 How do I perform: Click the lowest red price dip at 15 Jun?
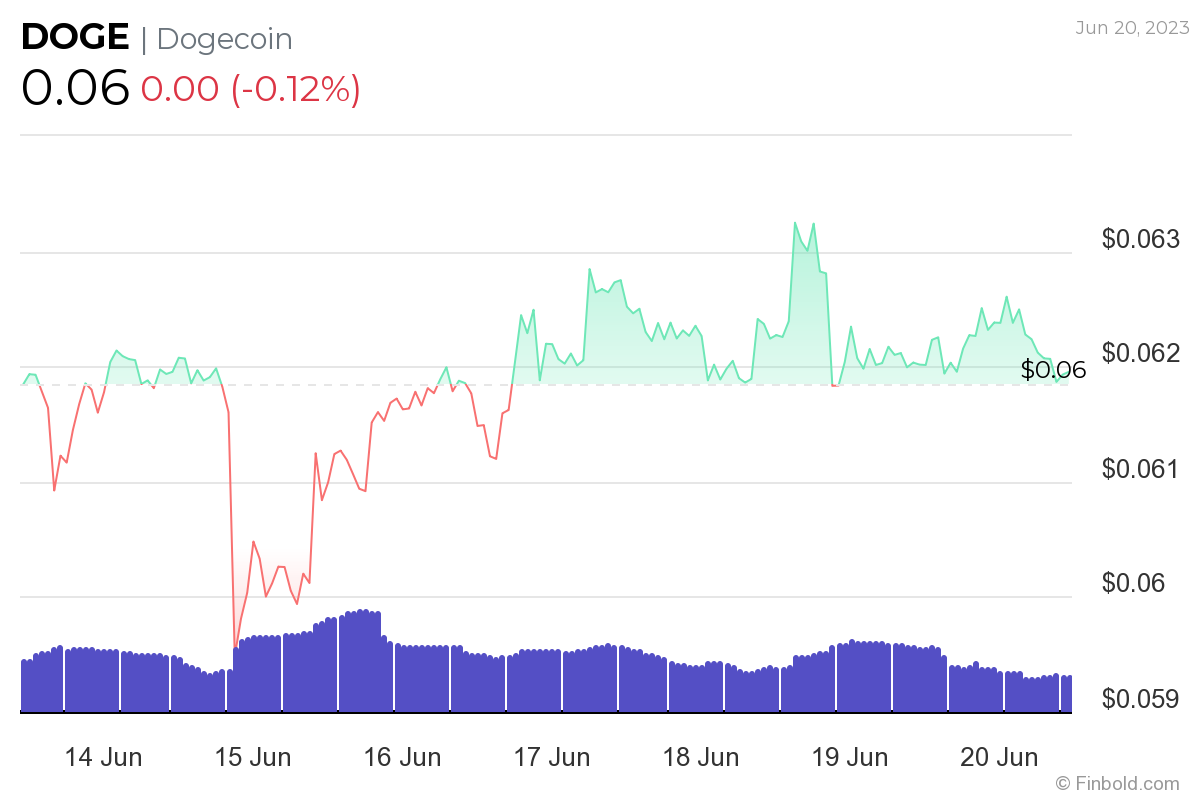(235, 648)
